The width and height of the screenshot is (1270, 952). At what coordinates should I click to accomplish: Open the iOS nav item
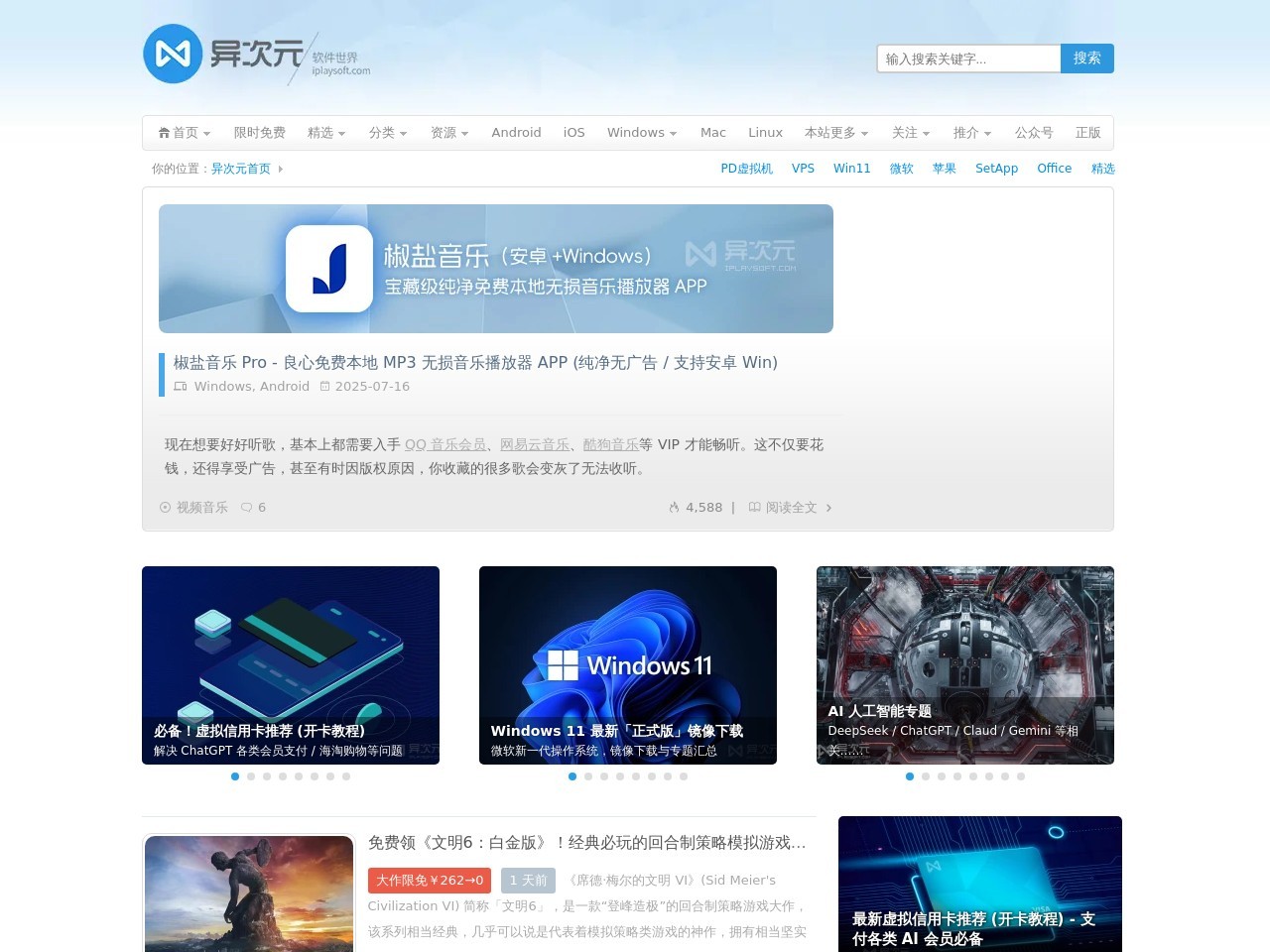574,133
